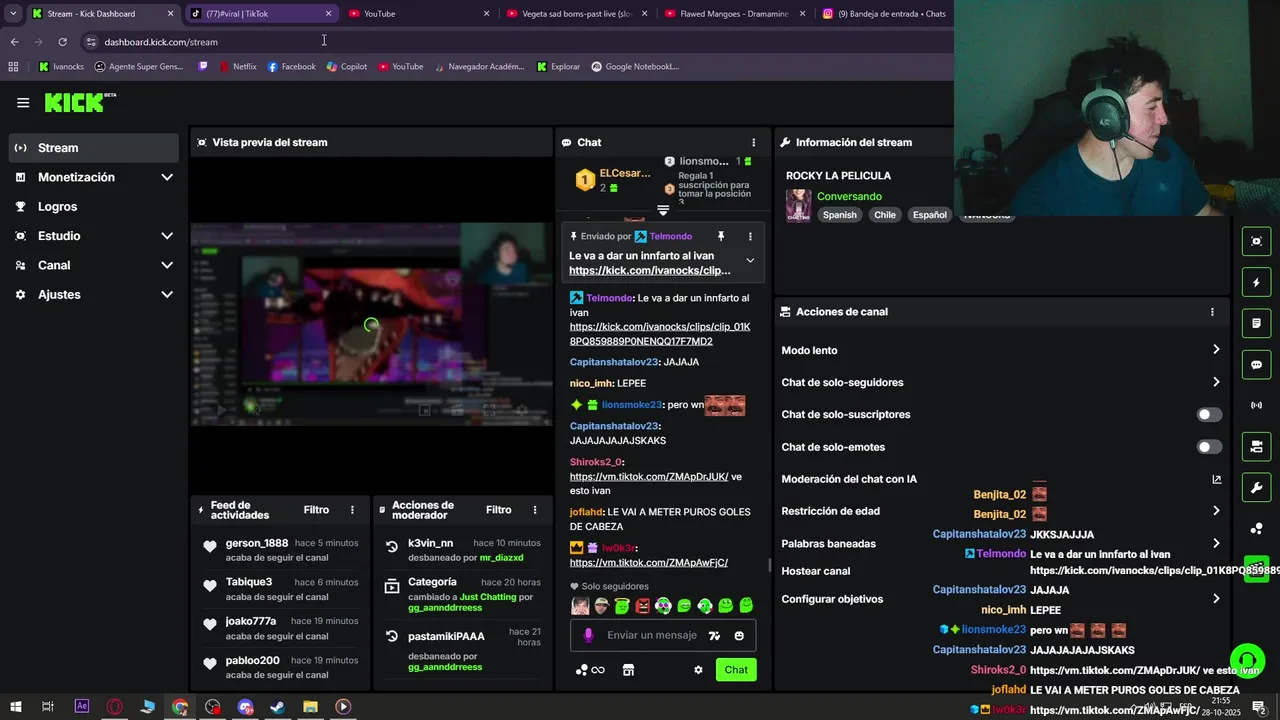Open Acciones de canal three-dot menu
This screenshot has height=720, width=1280.
(x=1212, y=312)
